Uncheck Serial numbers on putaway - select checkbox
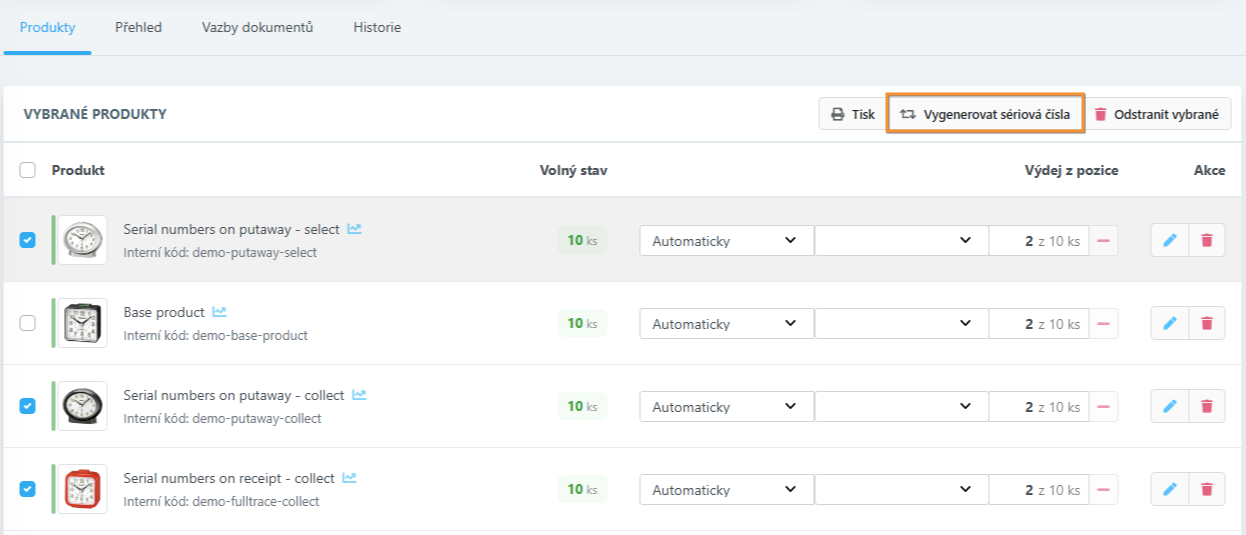Screen dimensions: 1246x535 [x=28, y=240]
